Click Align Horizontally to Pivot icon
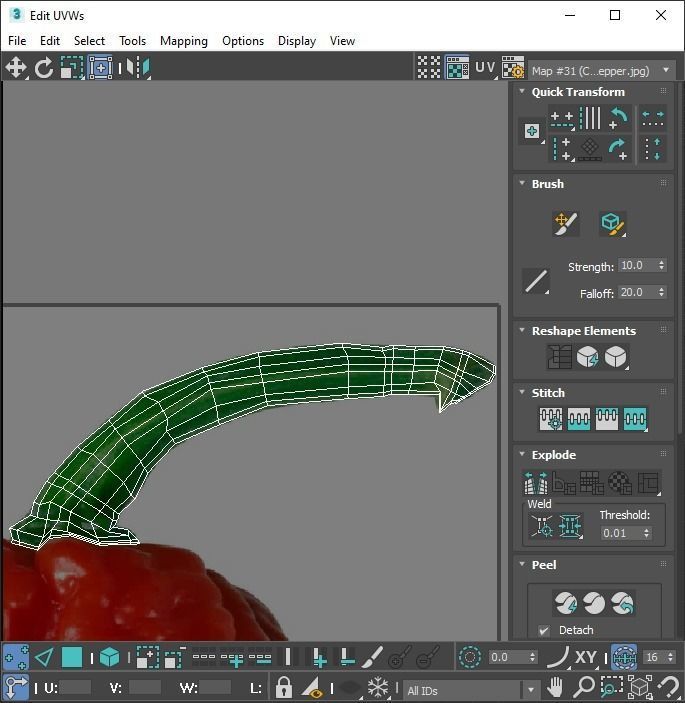This screenshot has width=685, height=703. [562, 119]
